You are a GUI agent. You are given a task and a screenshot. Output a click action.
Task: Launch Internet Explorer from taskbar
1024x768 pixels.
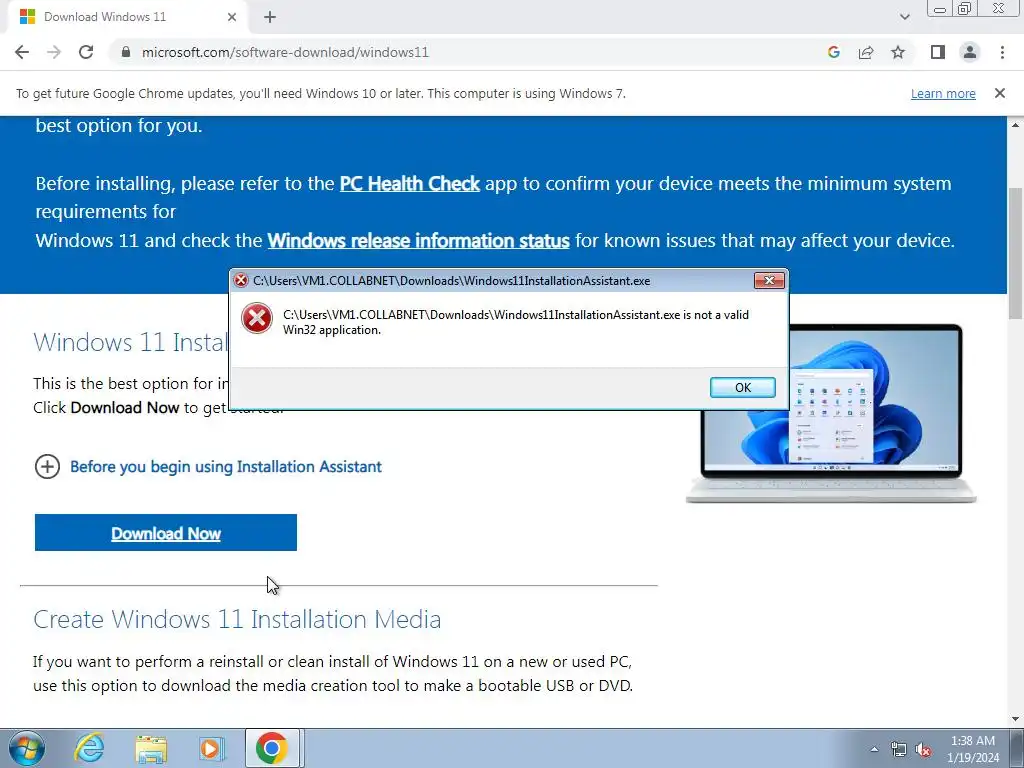click(89, 748)
